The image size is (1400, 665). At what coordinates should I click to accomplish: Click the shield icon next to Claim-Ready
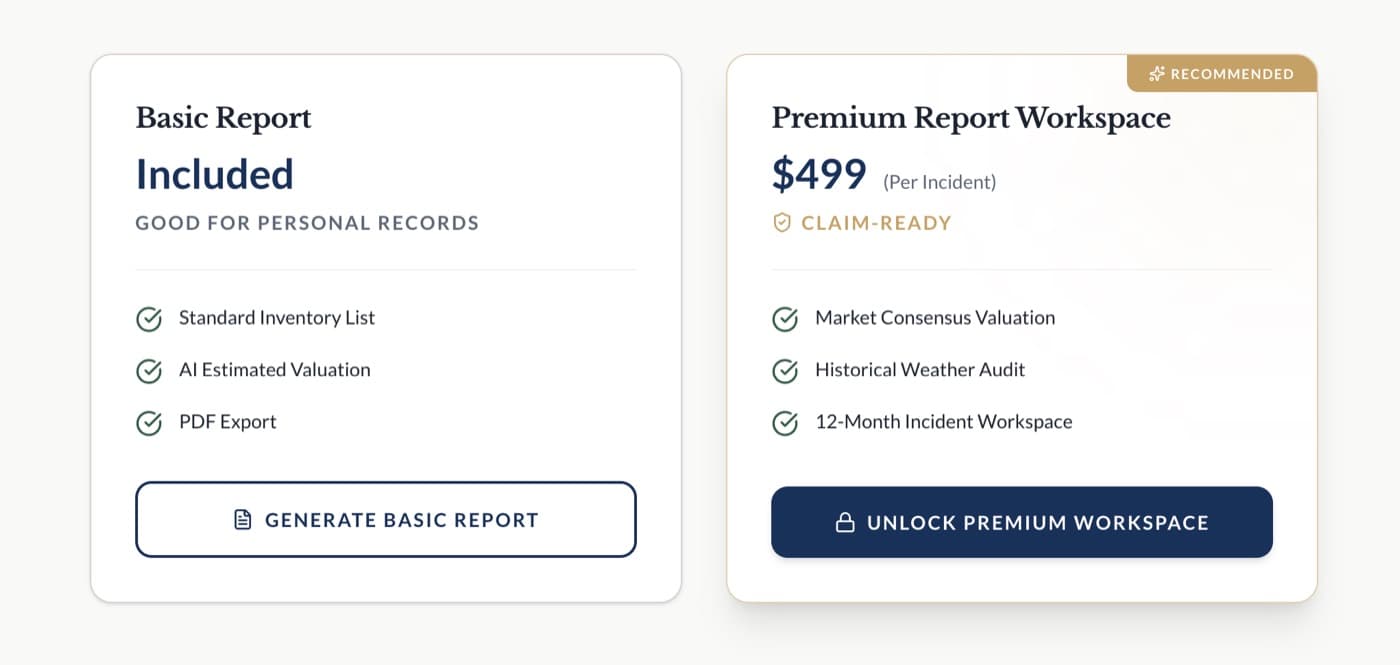point(782,222)
